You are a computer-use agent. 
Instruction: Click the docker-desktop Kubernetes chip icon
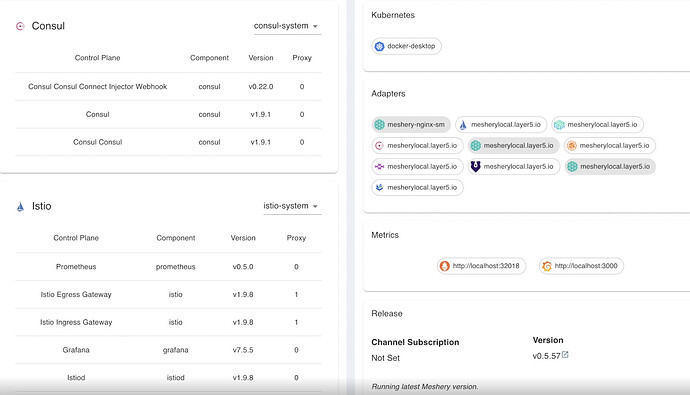(379, 46)
